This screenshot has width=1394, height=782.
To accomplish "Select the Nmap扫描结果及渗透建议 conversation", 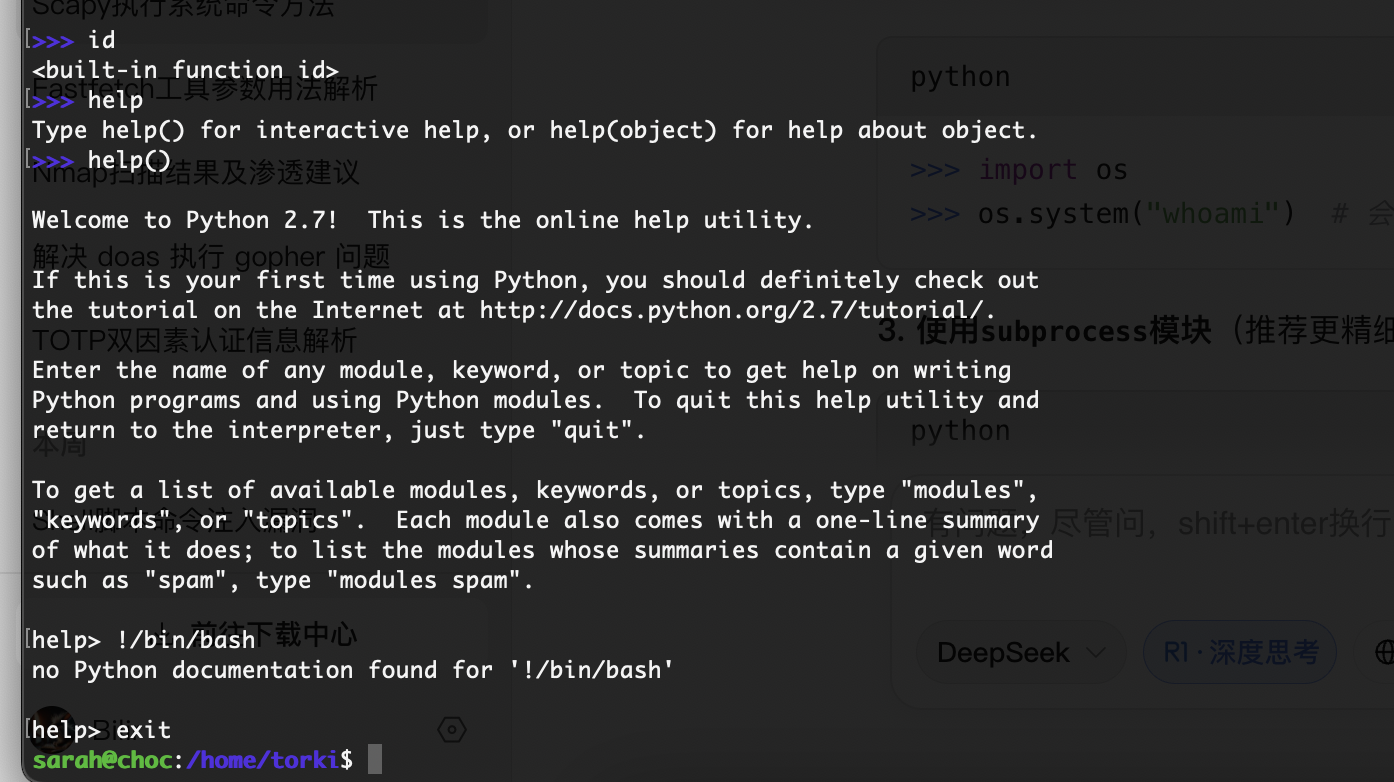I will (x=196, y=173).
